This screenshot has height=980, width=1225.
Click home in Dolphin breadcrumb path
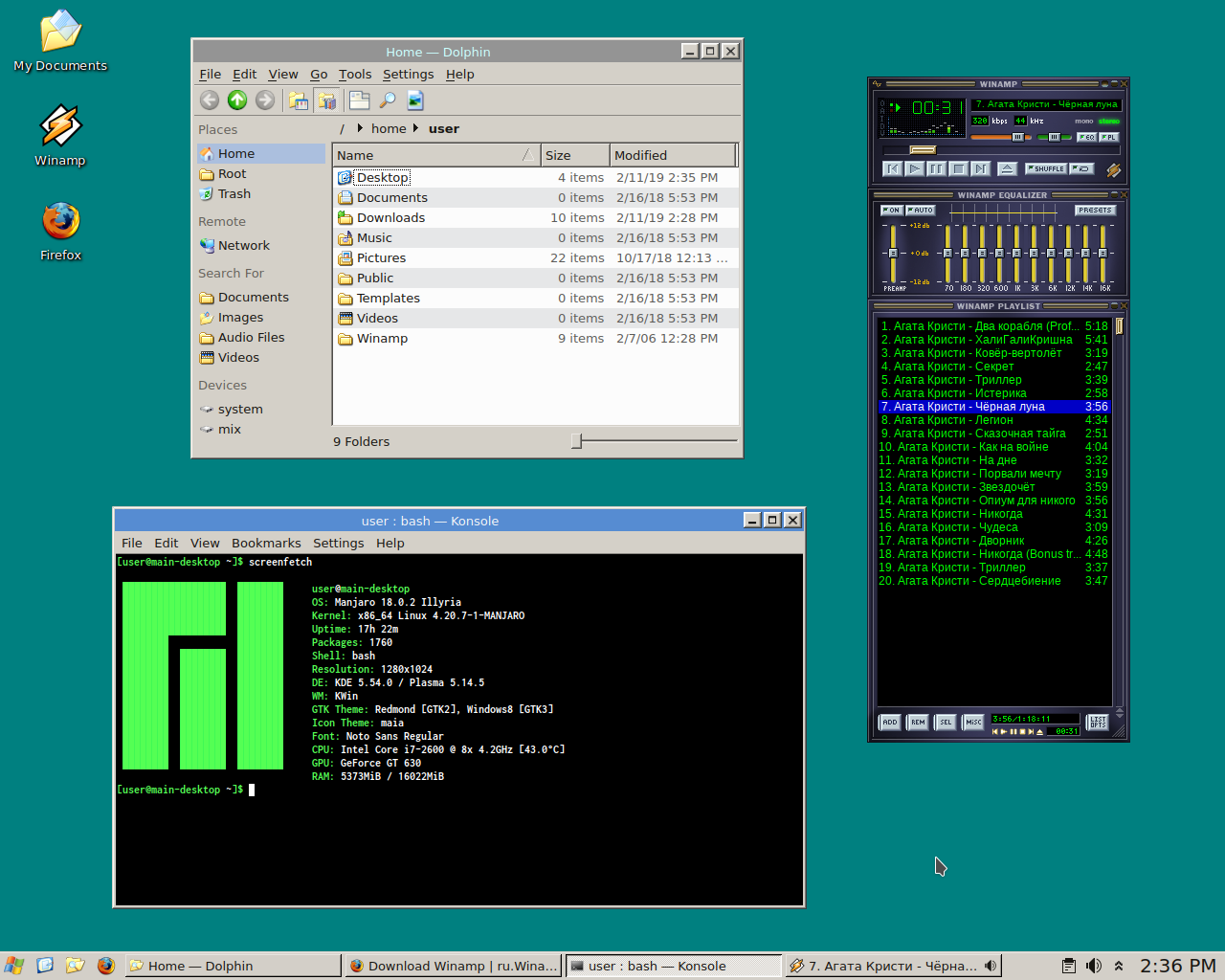389,128
